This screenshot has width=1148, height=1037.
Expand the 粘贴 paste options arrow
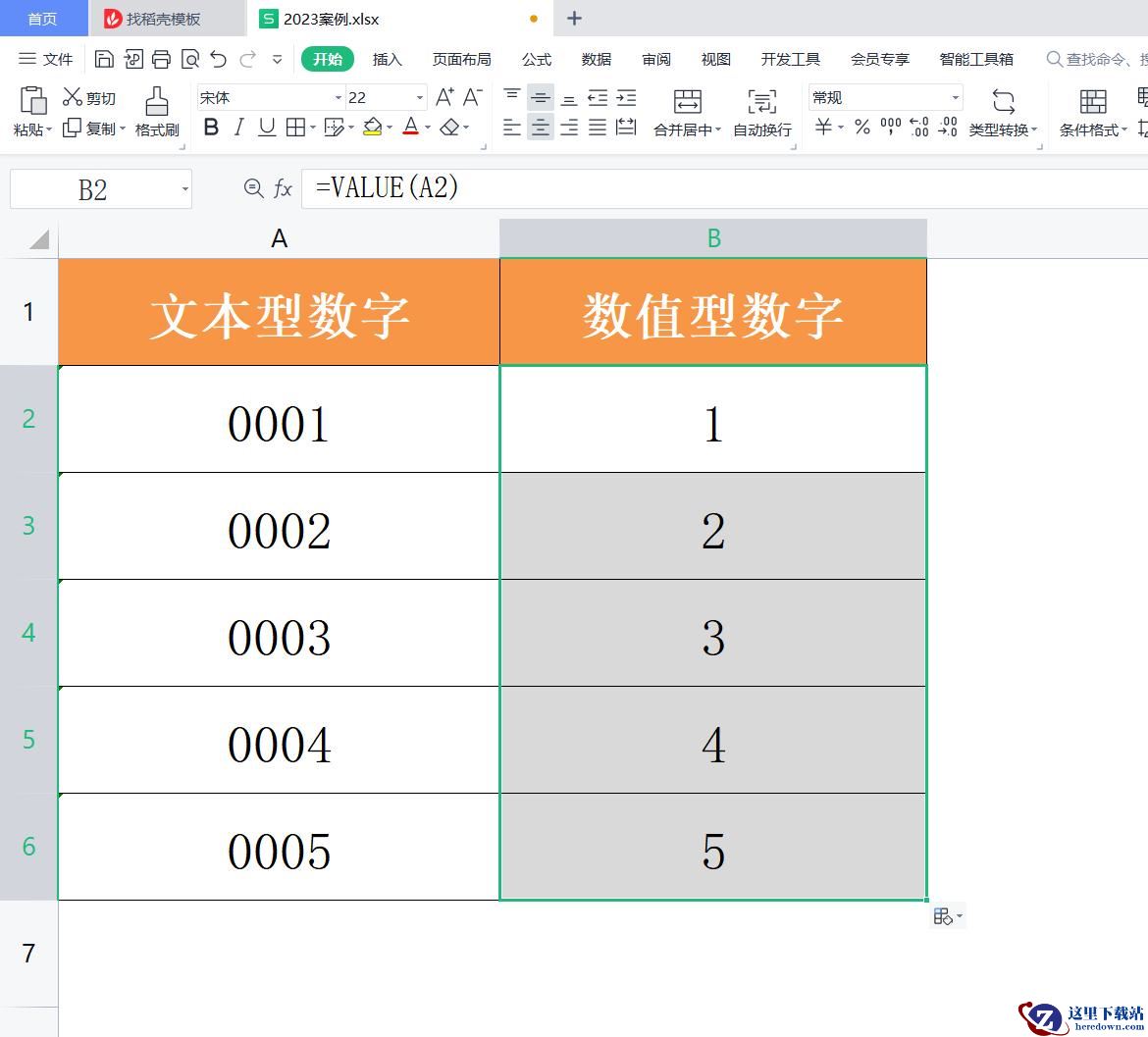(49, 130)
